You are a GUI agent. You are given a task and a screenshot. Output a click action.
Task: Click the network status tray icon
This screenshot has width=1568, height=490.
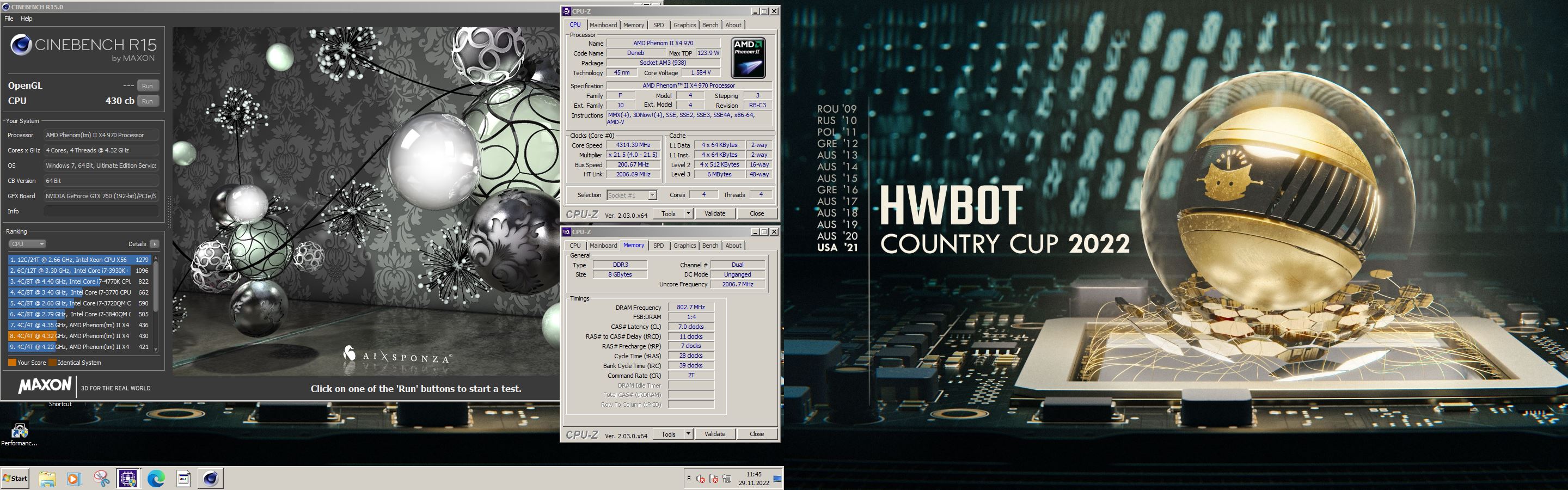click(727, 479)
